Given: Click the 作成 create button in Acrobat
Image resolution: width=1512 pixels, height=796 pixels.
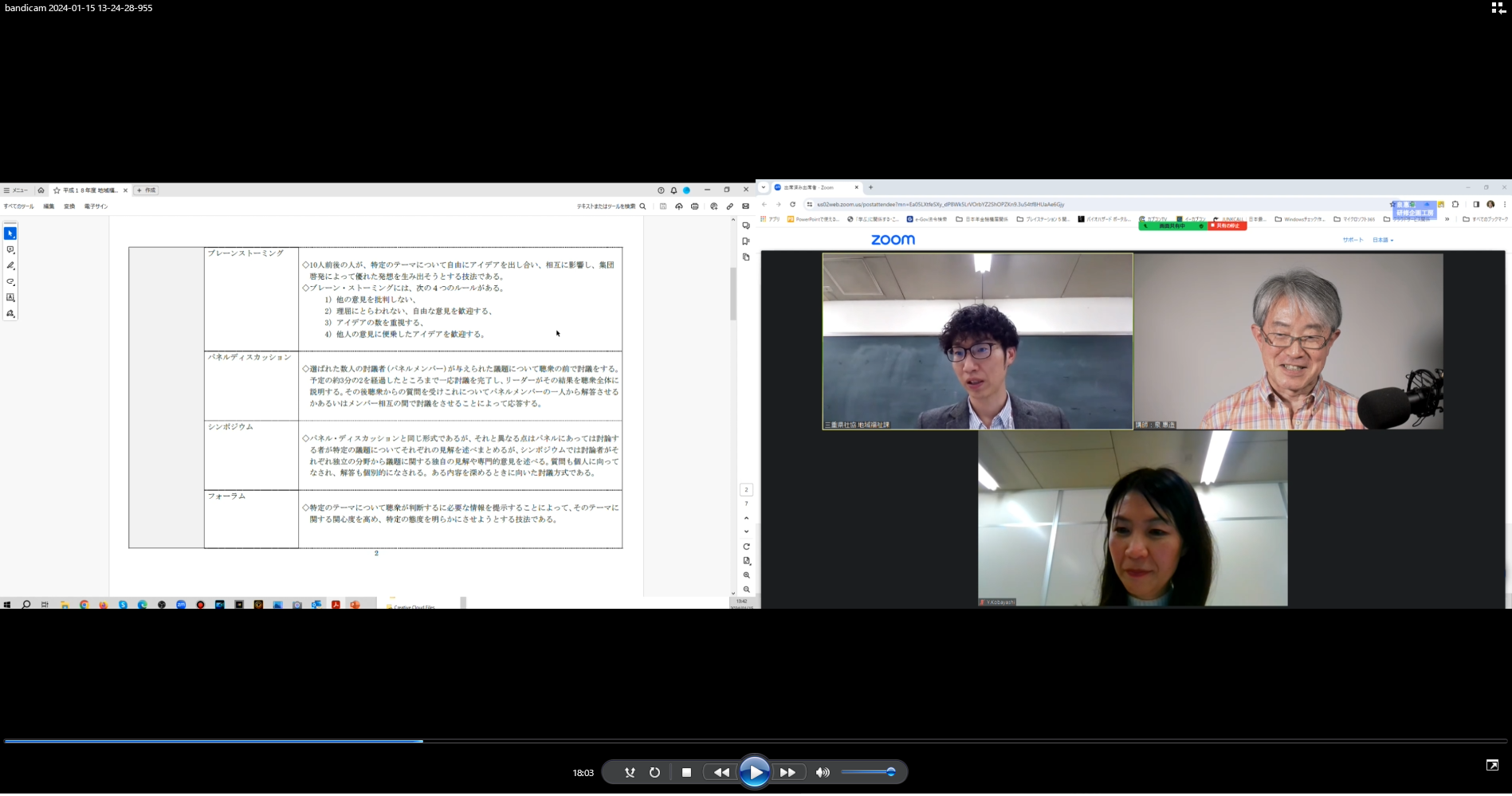Looking at the screenshot, I should pyautogui.click(x=146, y=190).
